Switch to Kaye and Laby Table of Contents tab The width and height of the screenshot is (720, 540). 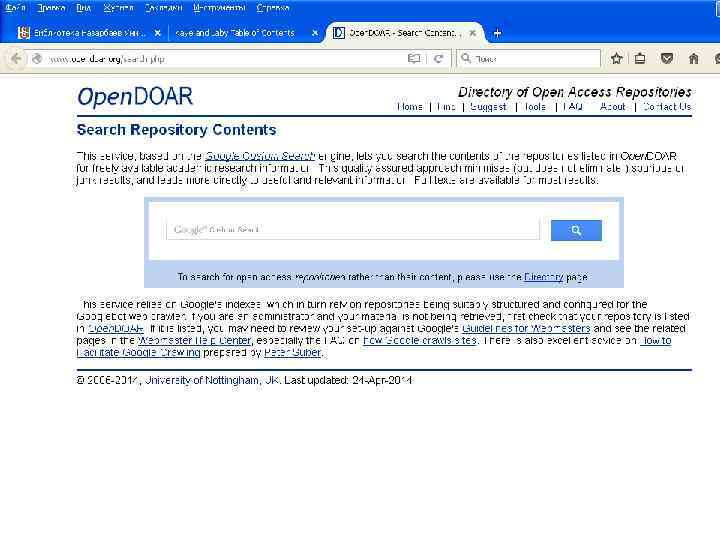(235, 33)
